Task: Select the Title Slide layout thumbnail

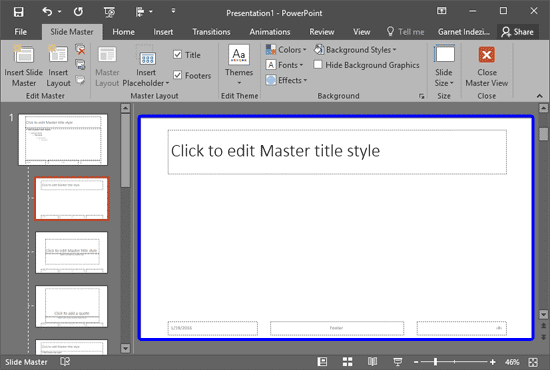Action: click(72, 253)
